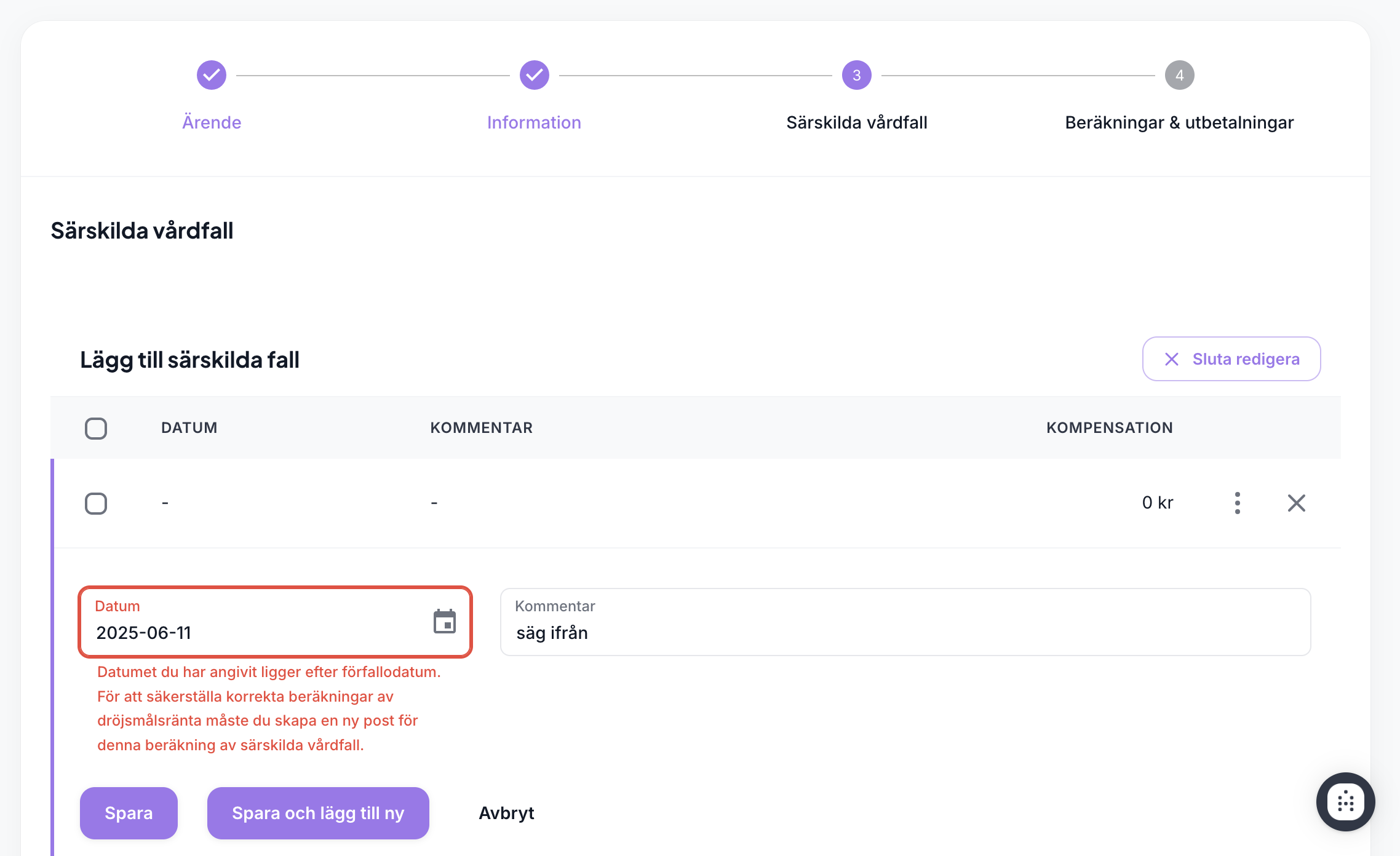Open three-dot options menu for row
This screenshot has height=856, width=1400.
point(1237,503)
